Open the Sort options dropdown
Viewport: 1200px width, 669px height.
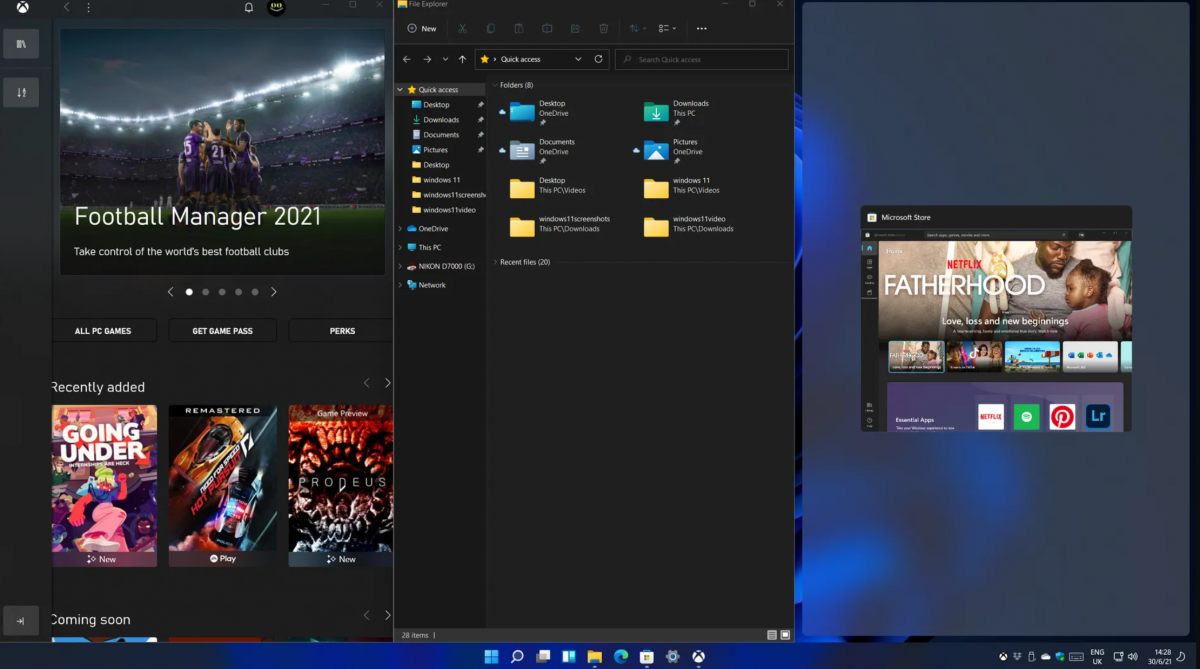639,29
